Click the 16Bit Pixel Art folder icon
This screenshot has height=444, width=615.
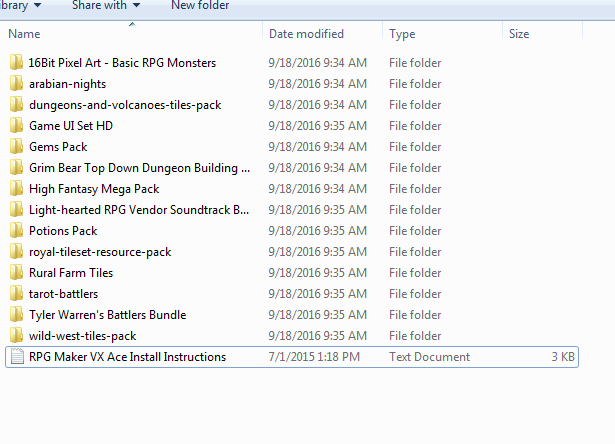[16, 63]
